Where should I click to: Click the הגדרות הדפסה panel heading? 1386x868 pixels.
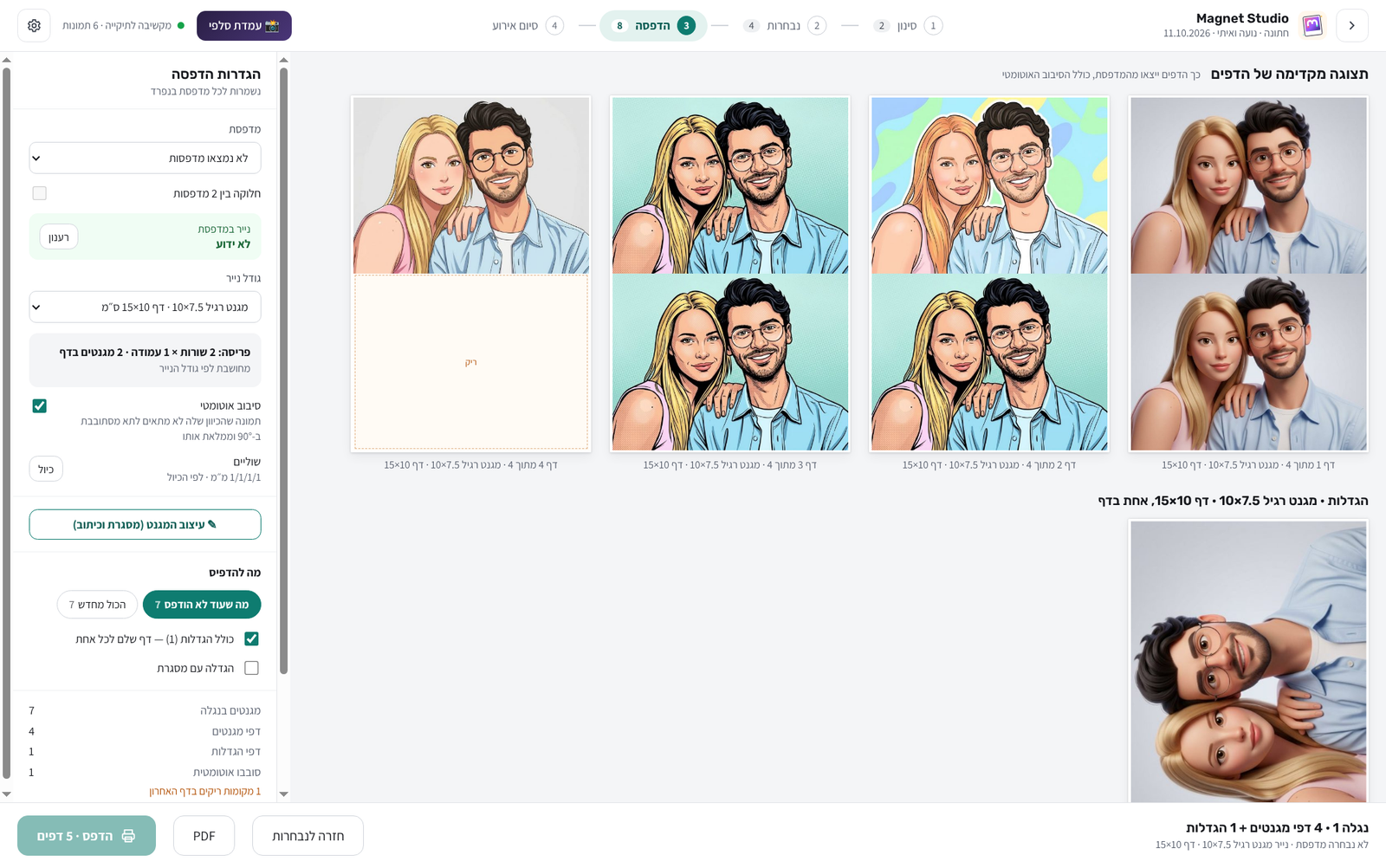(x=216, y=74)
